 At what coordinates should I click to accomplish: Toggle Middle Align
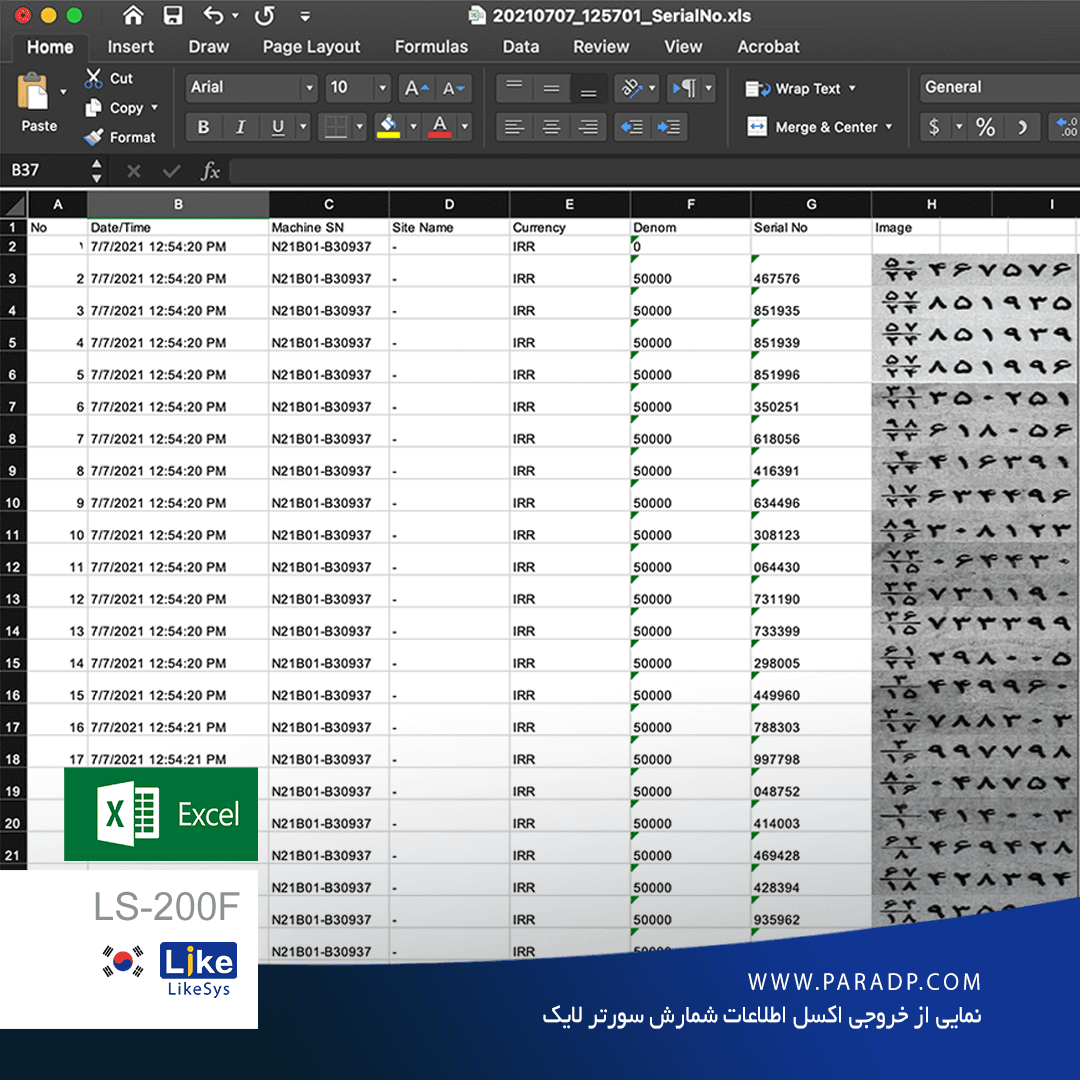[551, 88]
